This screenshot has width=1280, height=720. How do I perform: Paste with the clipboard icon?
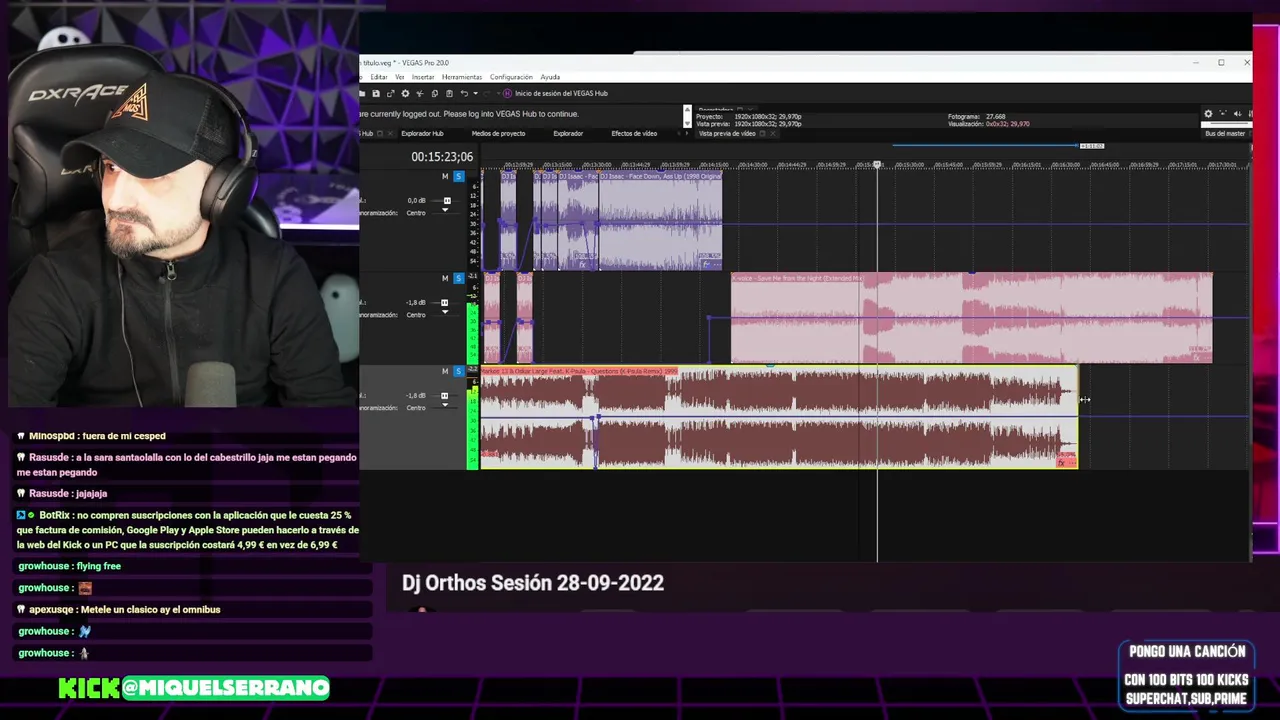click(x=449, y=93)
